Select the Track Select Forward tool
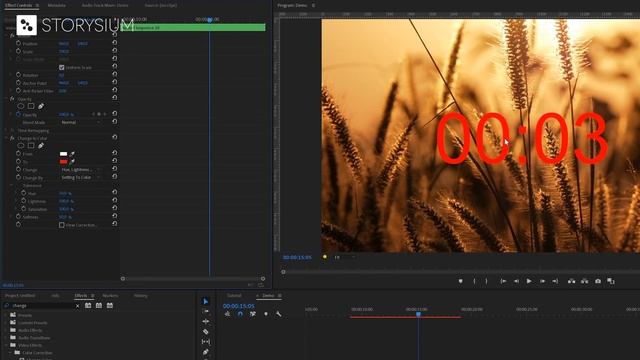Screen dimensions: 640x360 tap(206, 311)
